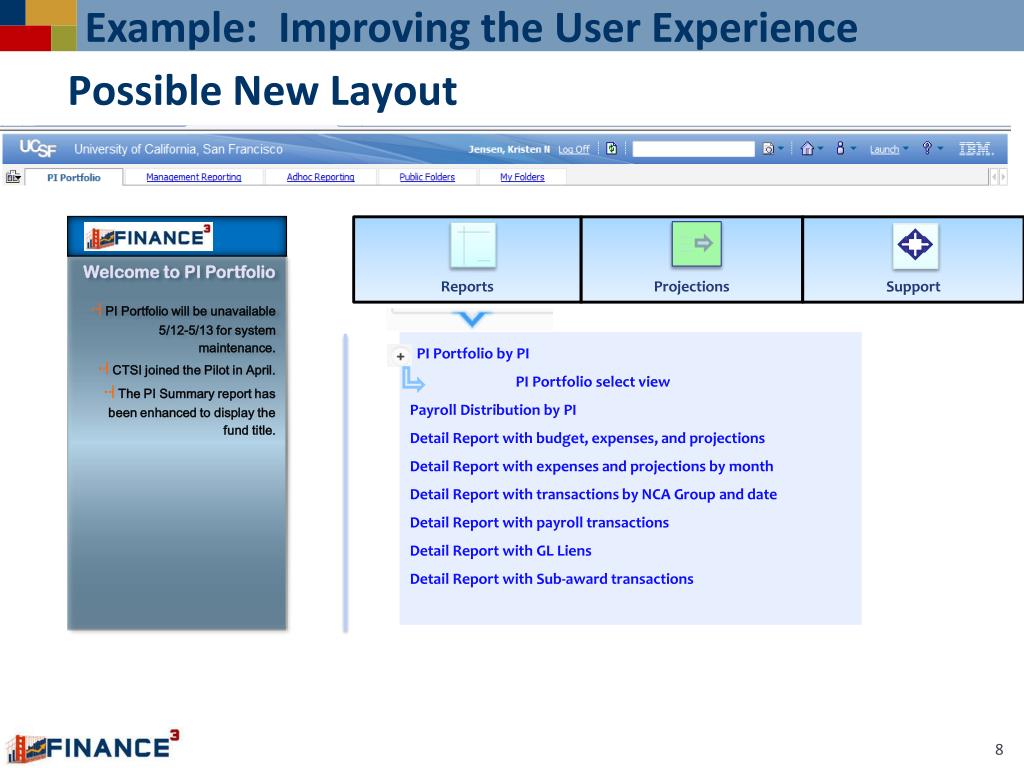Expand the plus next to PI Portfolio by PI

click(x=400, y=357)
